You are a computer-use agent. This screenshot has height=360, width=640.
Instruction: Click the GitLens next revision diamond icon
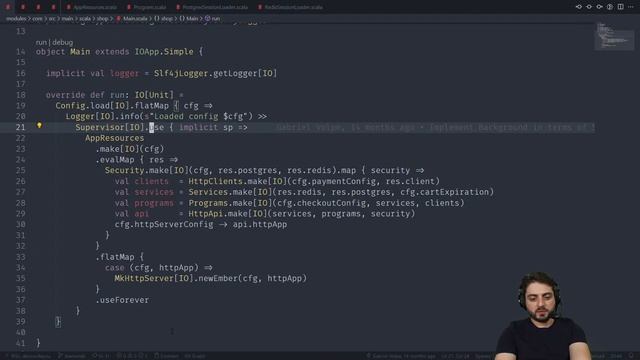(599, 7)
